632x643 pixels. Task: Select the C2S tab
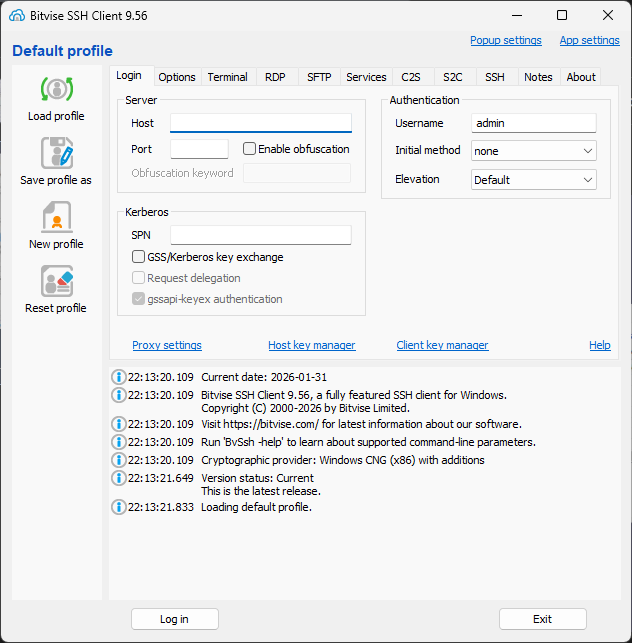tap(411, 77)
